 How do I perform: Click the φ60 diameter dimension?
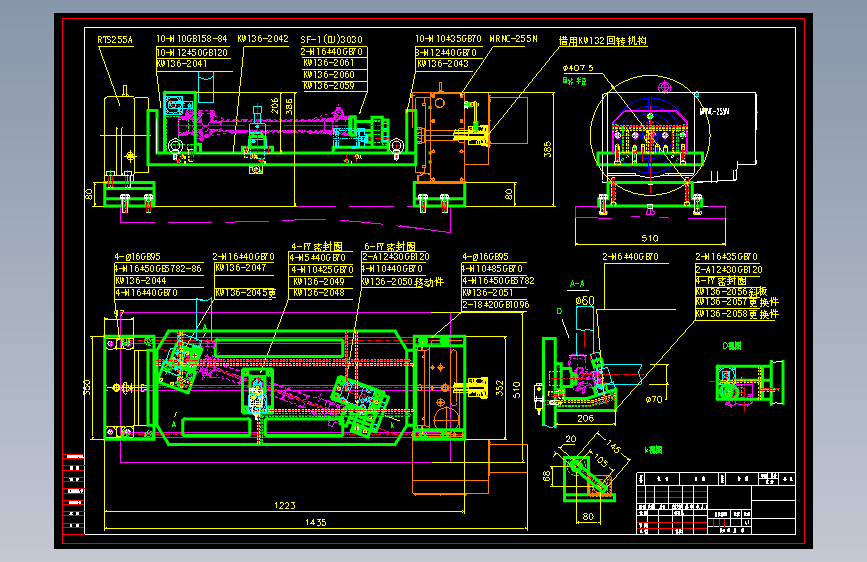click(585, 300)
